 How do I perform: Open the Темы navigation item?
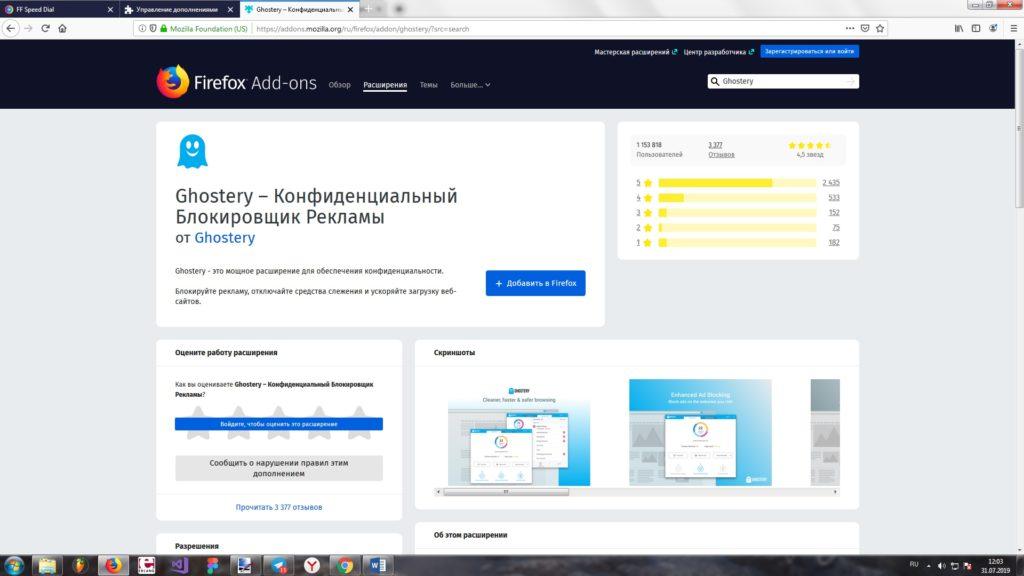tap(428, 85)
